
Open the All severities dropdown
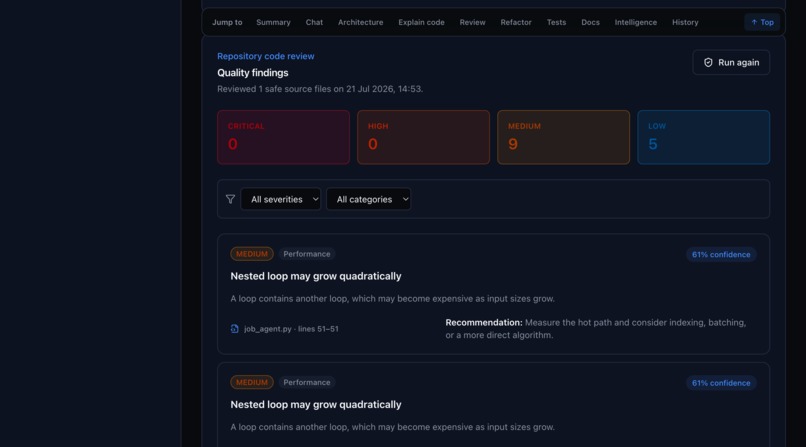point(281,199)
